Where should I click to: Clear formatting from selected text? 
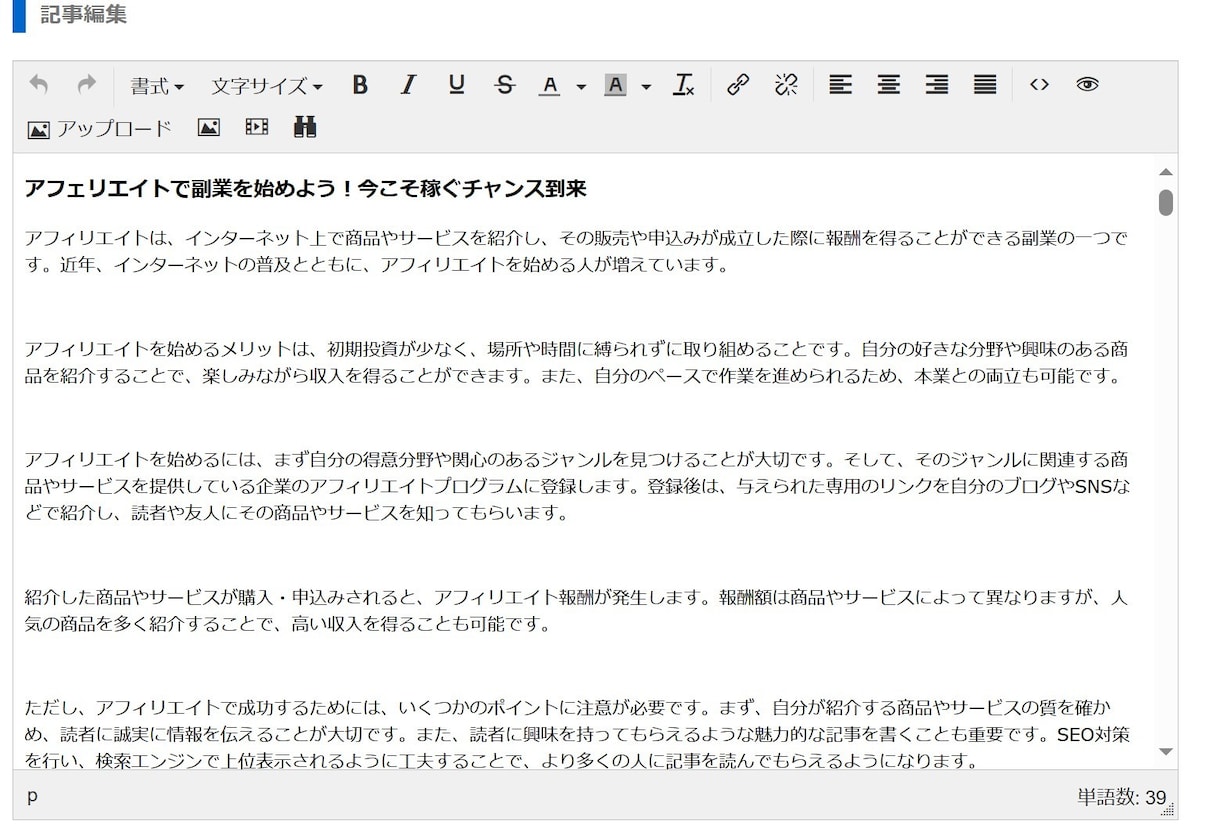683,85
